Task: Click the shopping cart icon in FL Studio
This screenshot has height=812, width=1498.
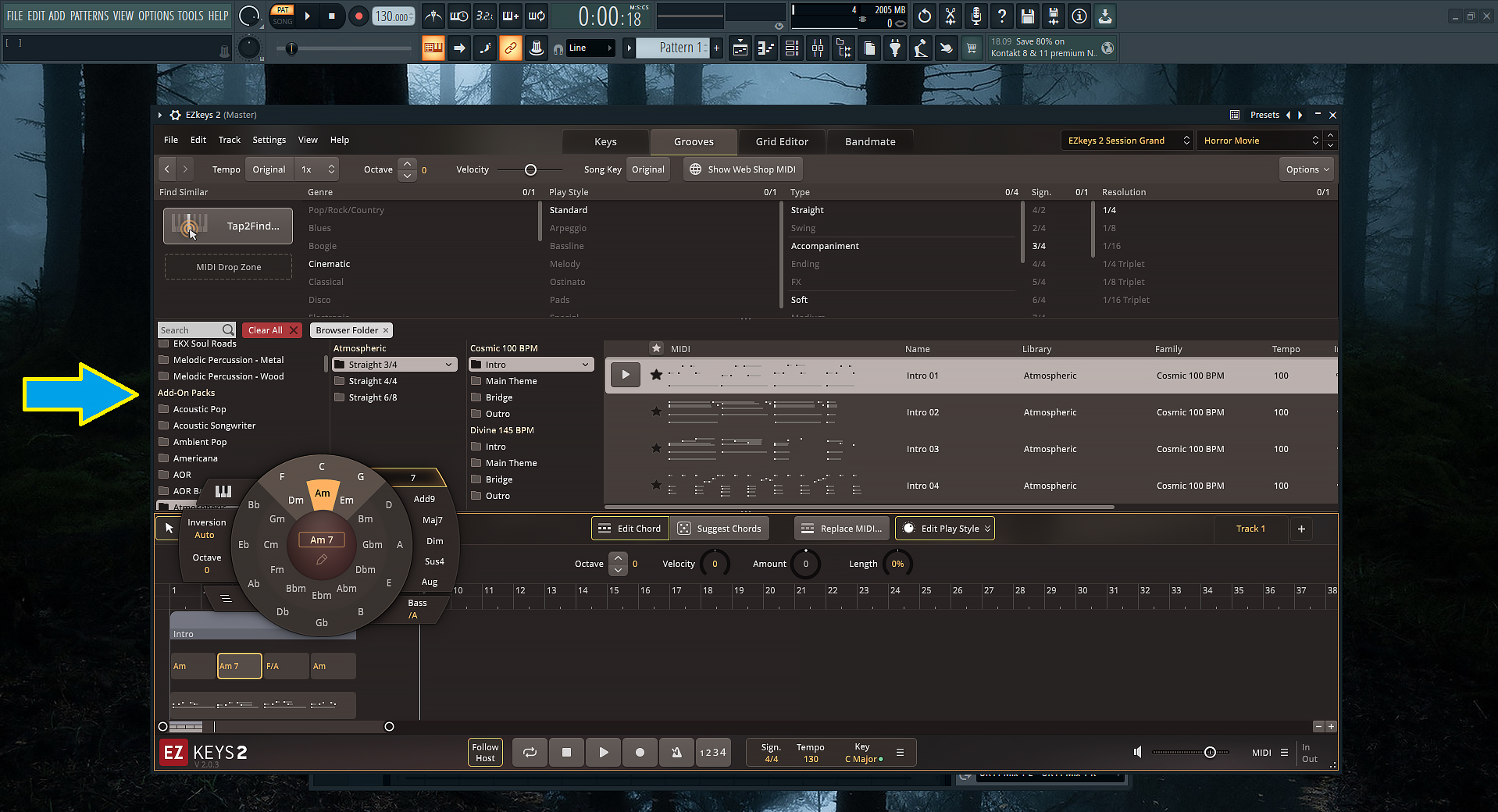Action: click(972, 48)
